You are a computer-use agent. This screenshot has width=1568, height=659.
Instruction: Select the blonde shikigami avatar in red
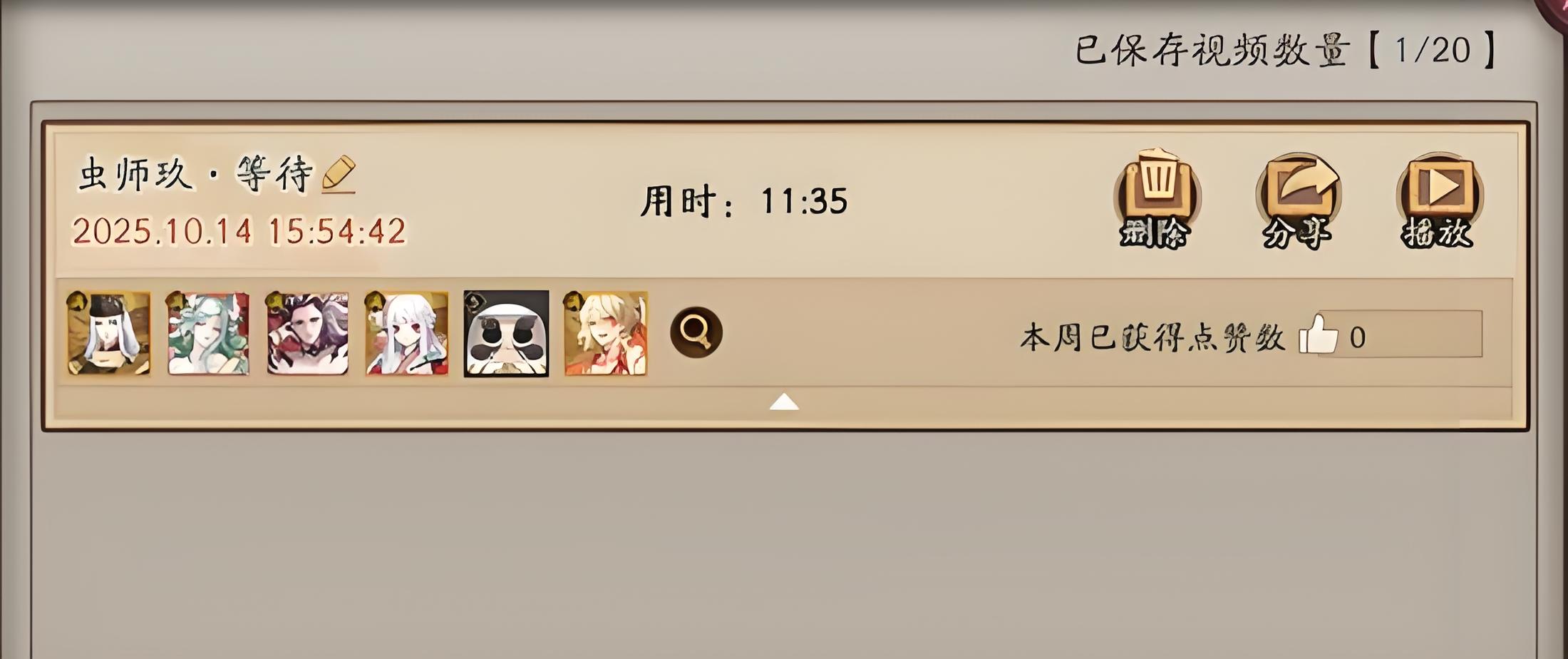(606, 333)
